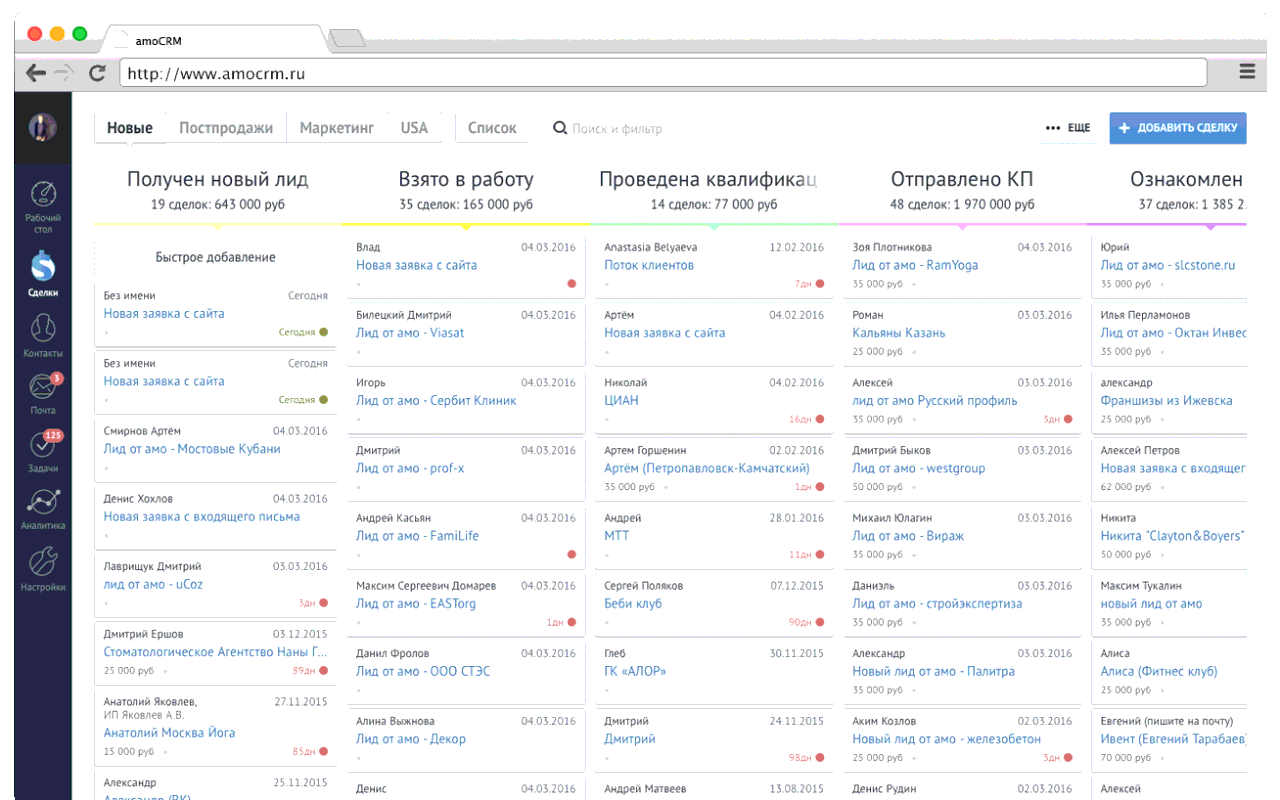Open deal Лид от амо - Viasat
This screenshot has width=1280, height=800.
(x=410, y=333)
